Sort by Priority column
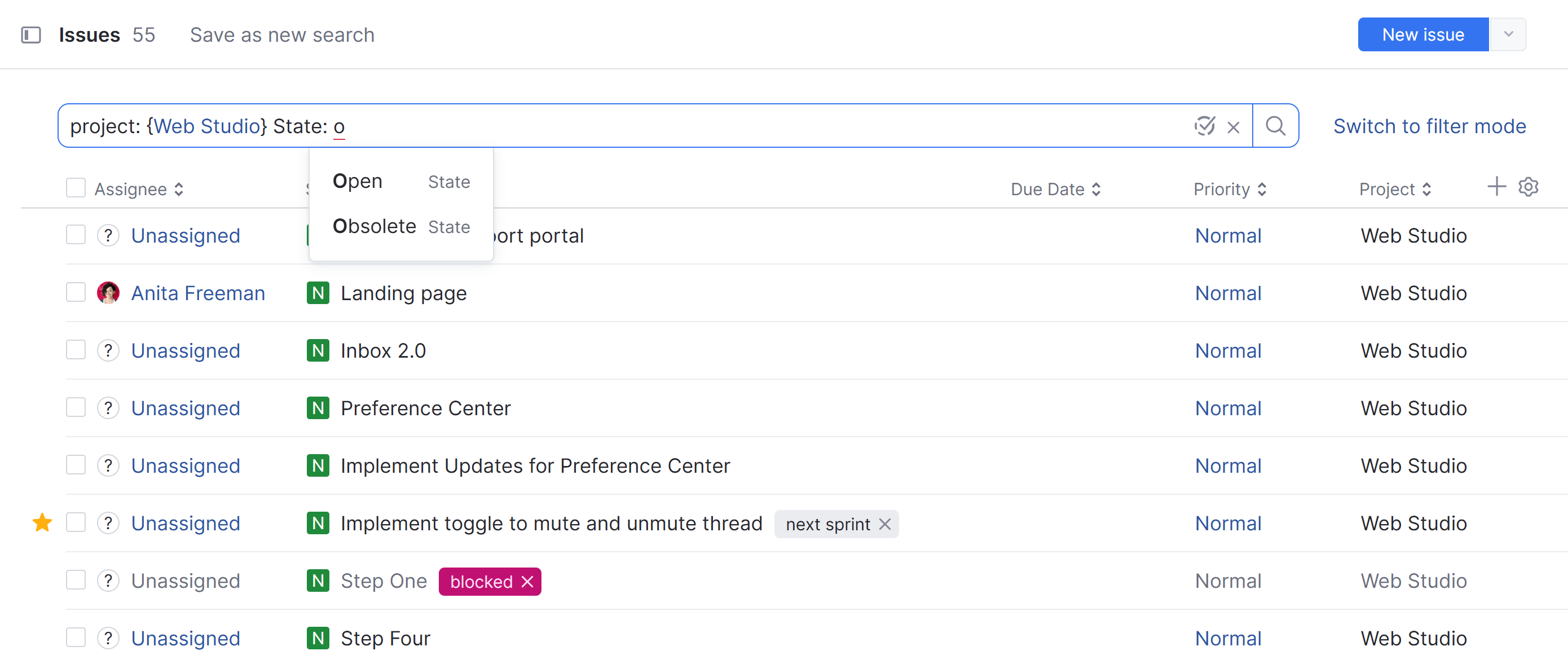The image size is (1568, 664). pos(1230,190)
